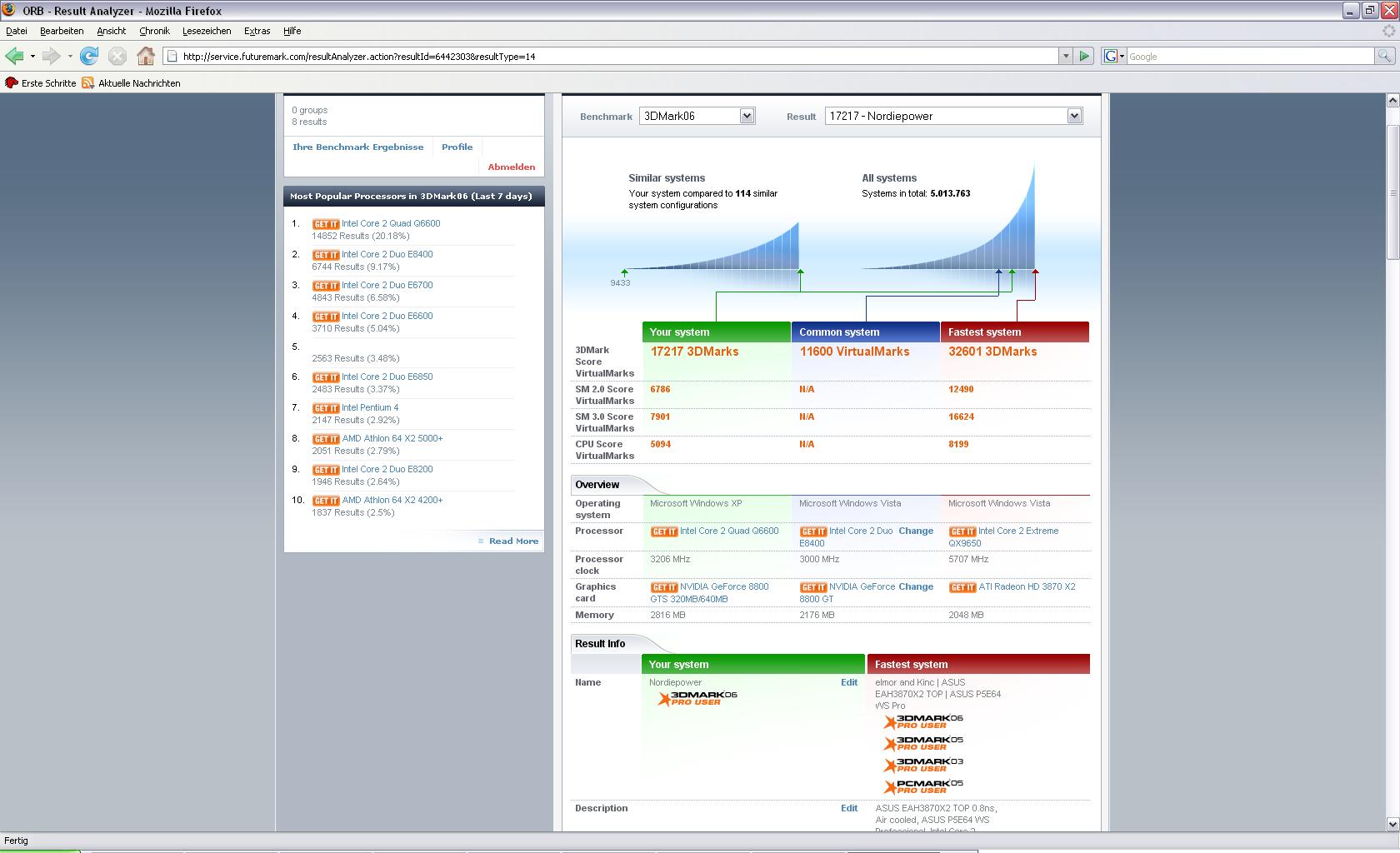
Task: Click the browser Back arrow button
Action: (14, 56)
